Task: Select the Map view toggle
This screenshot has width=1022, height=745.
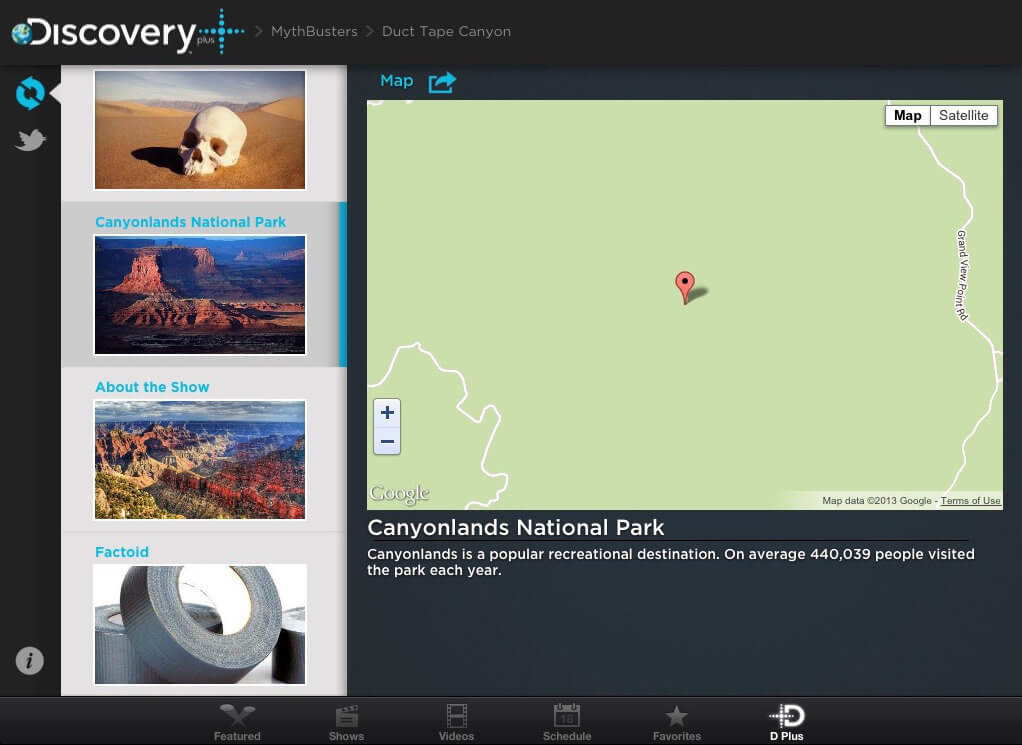Action: 907,116
